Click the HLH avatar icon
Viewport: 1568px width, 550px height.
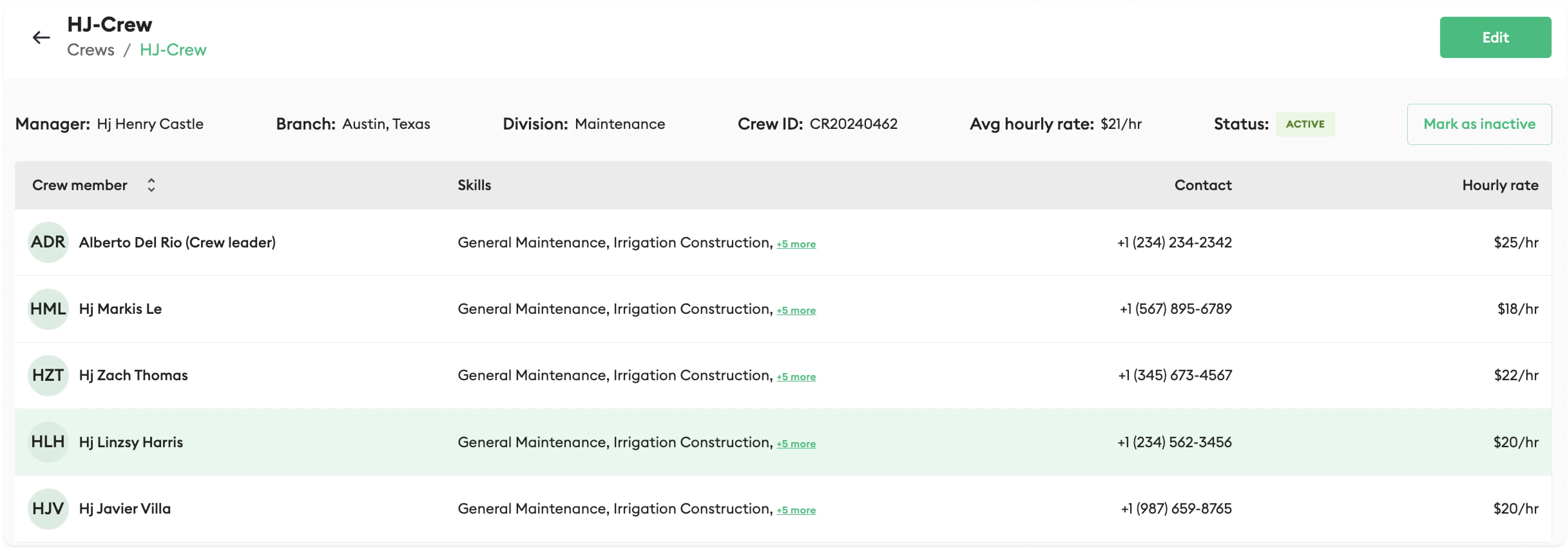tap(48, 442)
